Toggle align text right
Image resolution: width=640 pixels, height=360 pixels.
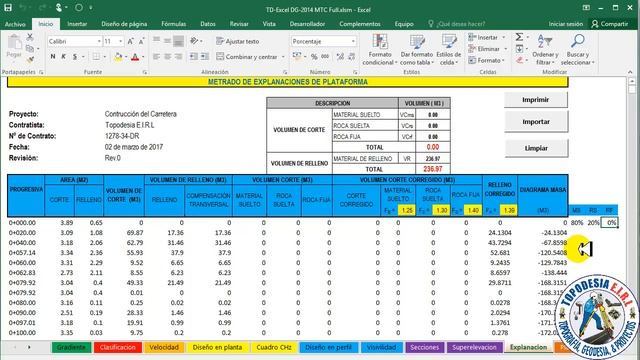[178, 57]
